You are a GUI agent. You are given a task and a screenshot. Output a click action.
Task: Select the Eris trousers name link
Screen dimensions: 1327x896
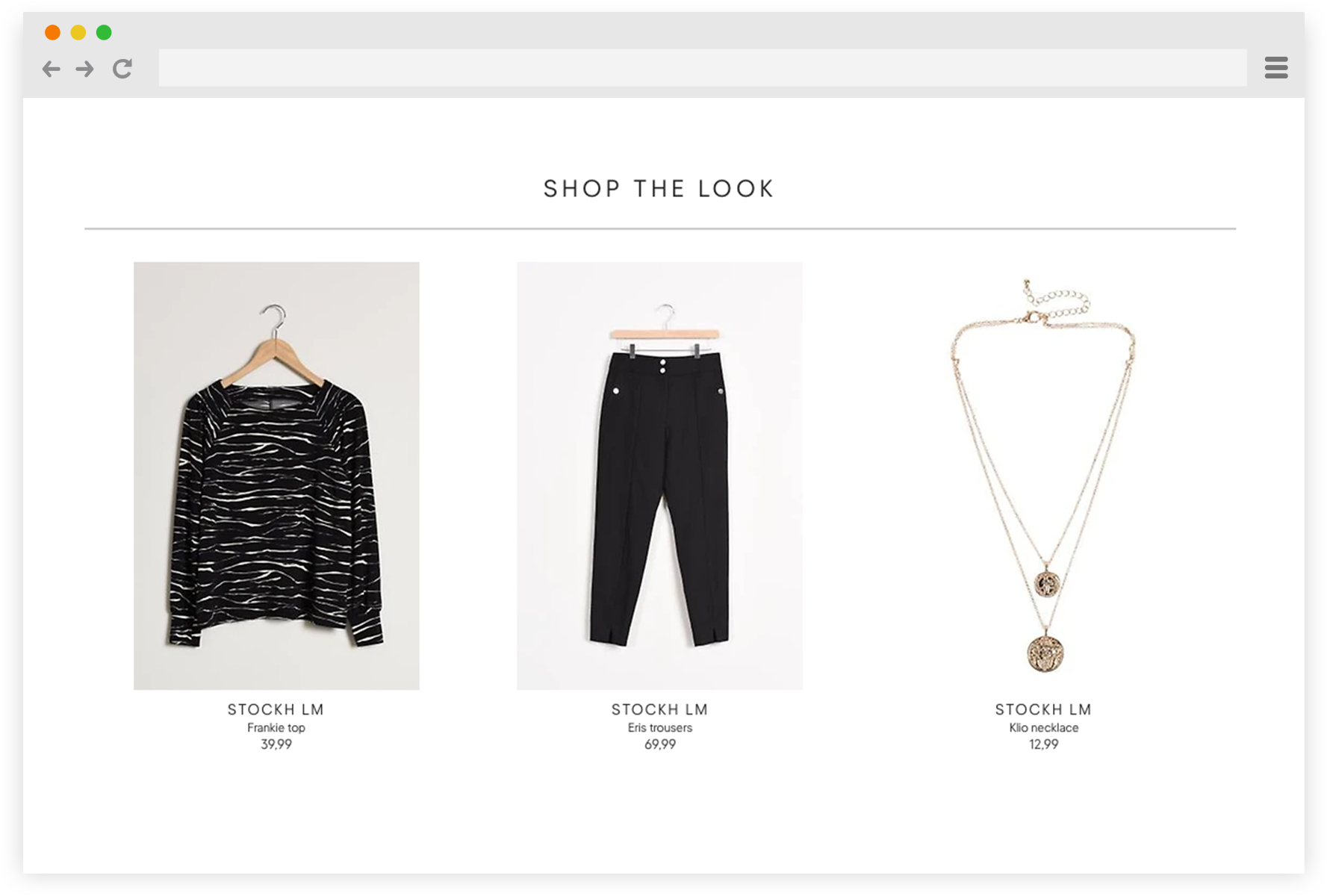tap(660, 728)
